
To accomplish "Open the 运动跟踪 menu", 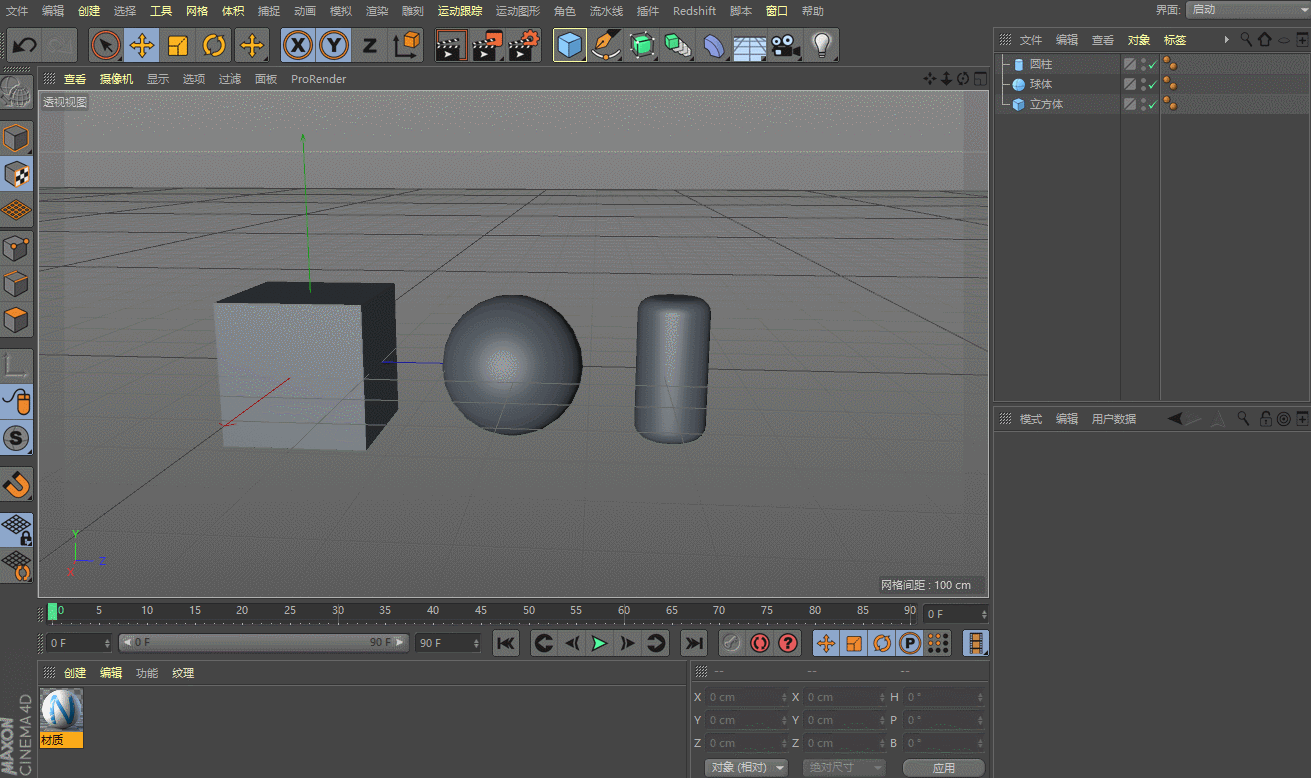I will pos(459,11).
